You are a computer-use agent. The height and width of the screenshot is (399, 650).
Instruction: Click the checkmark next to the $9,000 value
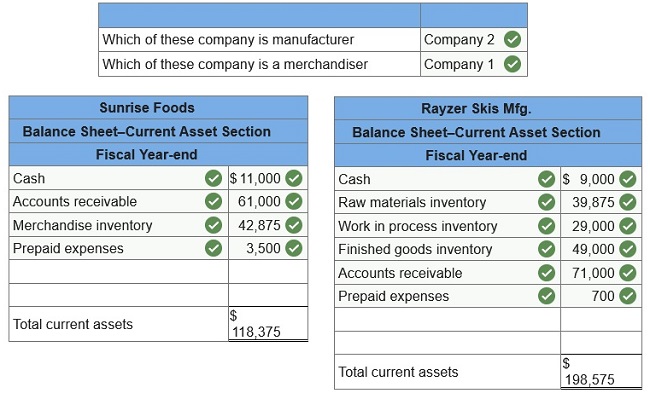tap(628, 179)
